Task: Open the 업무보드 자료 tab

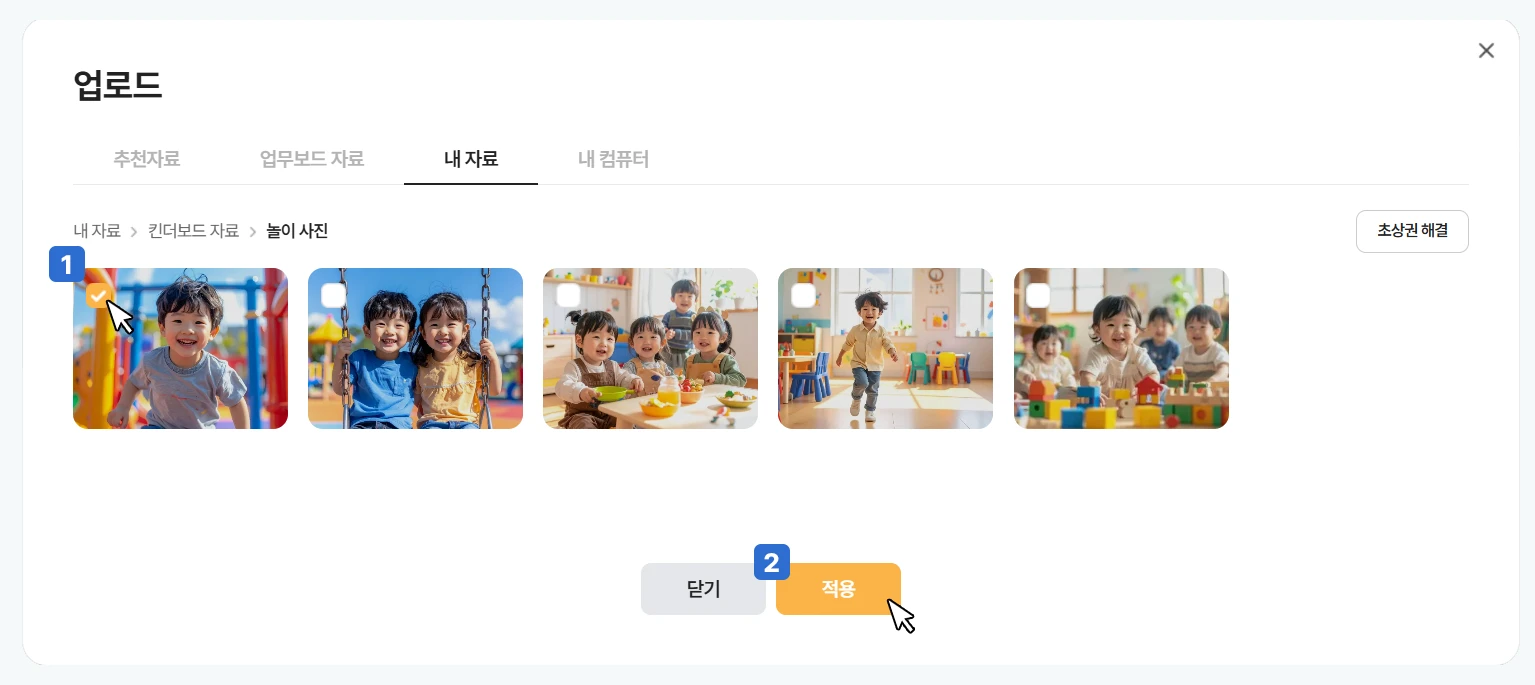Action: 312,159
